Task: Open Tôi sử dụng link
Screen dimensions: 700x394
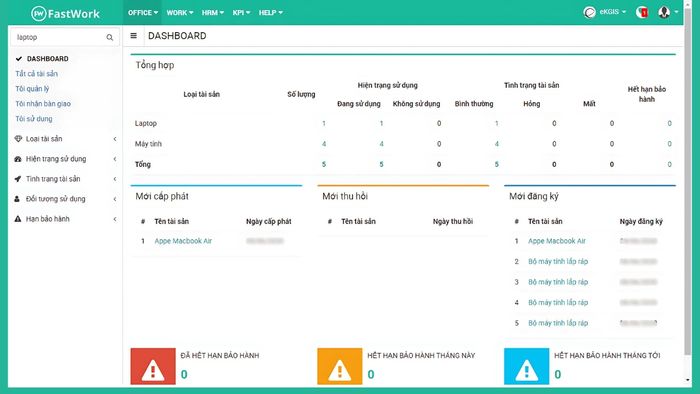Action: pos(33,119)
